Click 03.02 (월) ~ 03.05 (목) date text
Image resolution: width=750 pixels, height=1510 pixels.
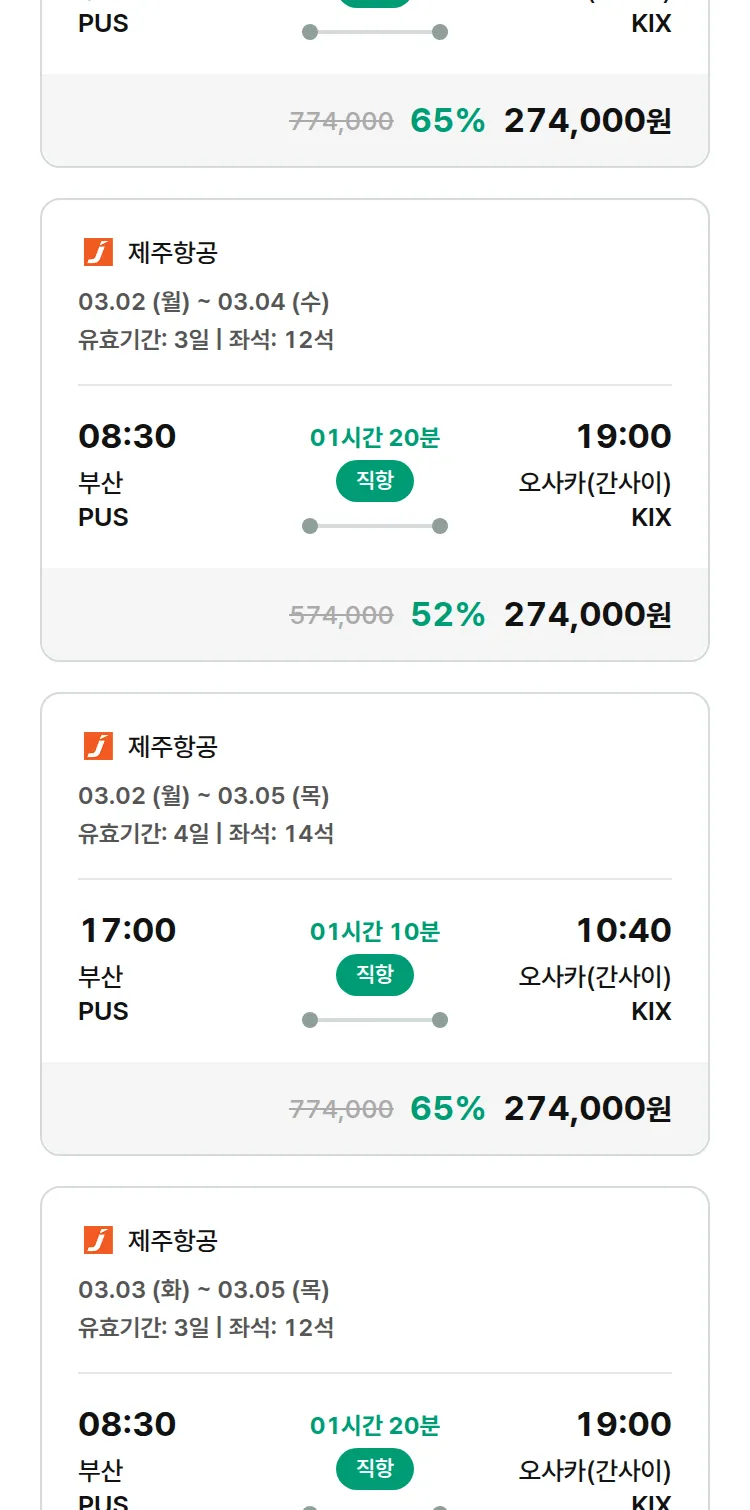(x=203, y=796)
